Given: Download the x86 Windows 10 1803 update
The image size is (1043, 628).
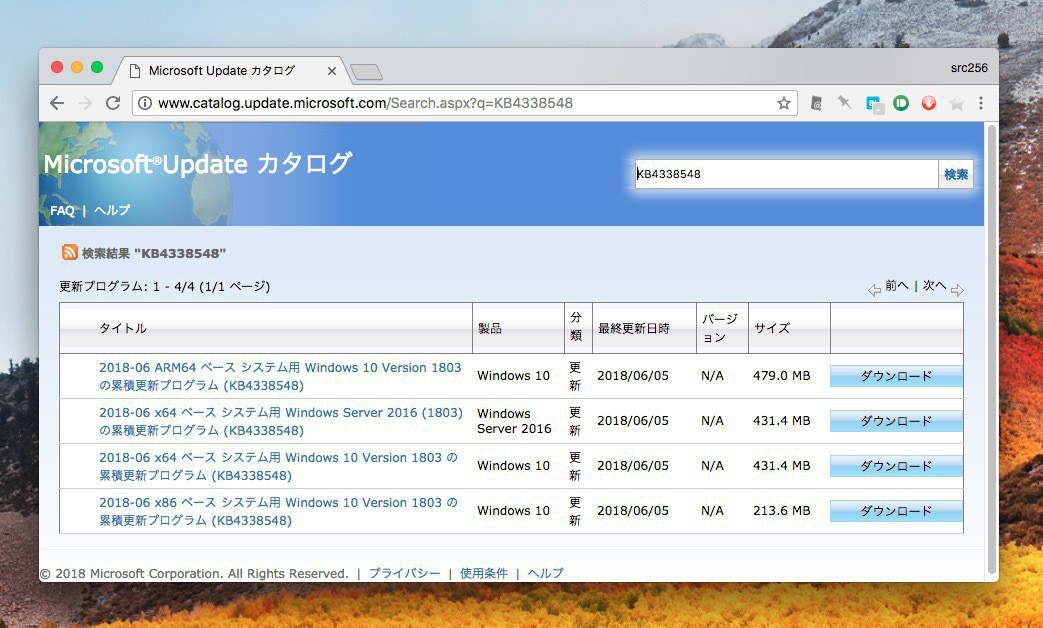Looking at the screenshot, I should (896, 511).
